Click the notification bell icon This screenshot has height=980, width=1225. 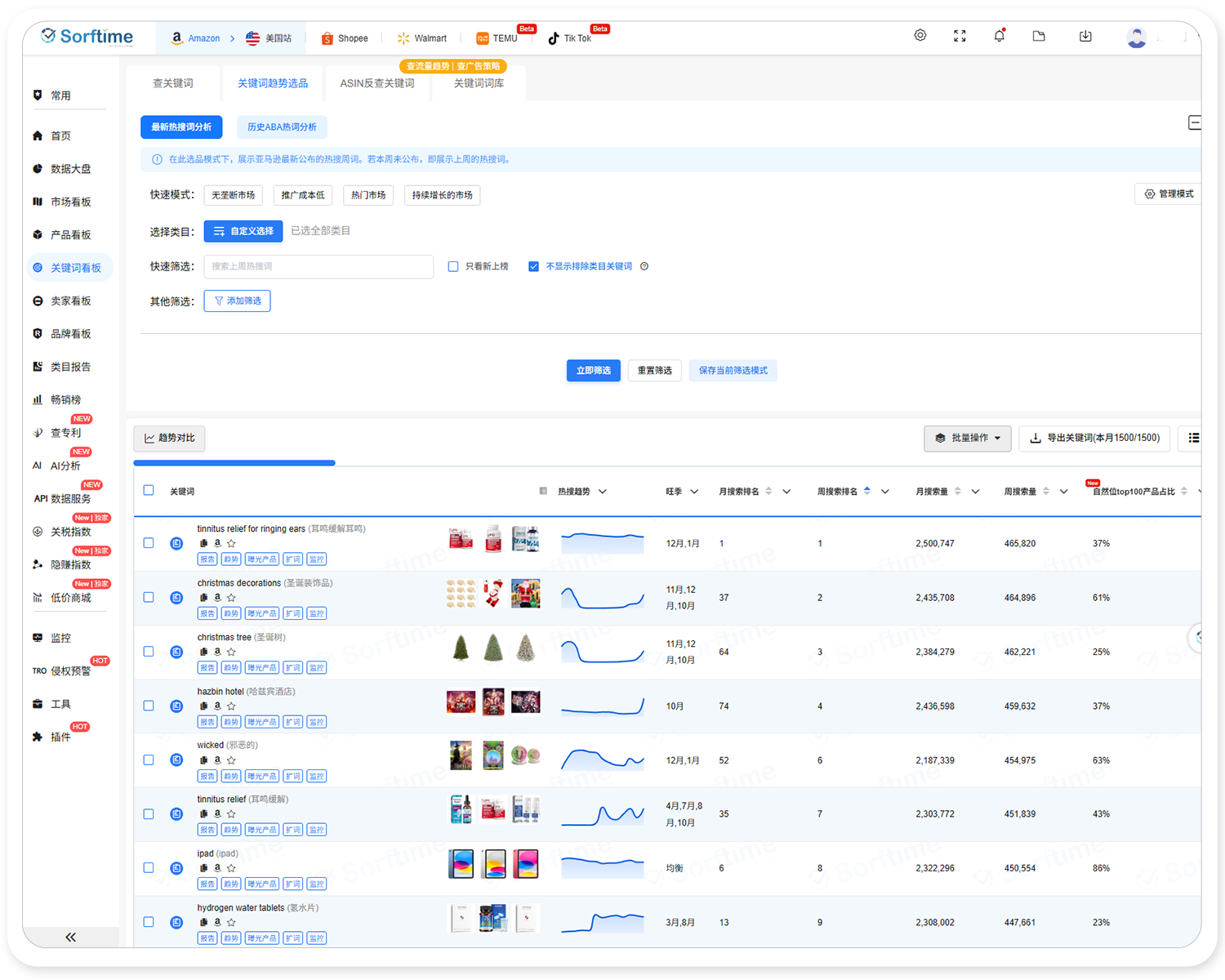(x=999, y=36)
